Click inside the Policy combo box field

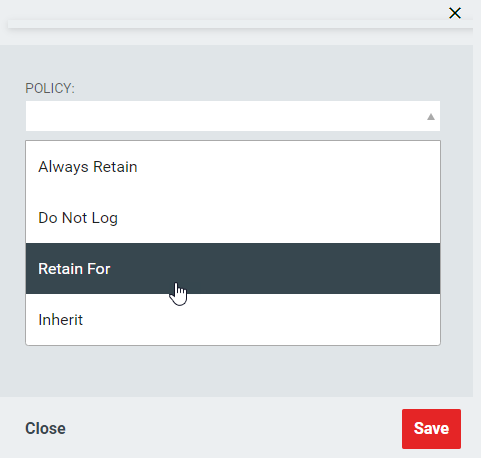click(233, 116)
